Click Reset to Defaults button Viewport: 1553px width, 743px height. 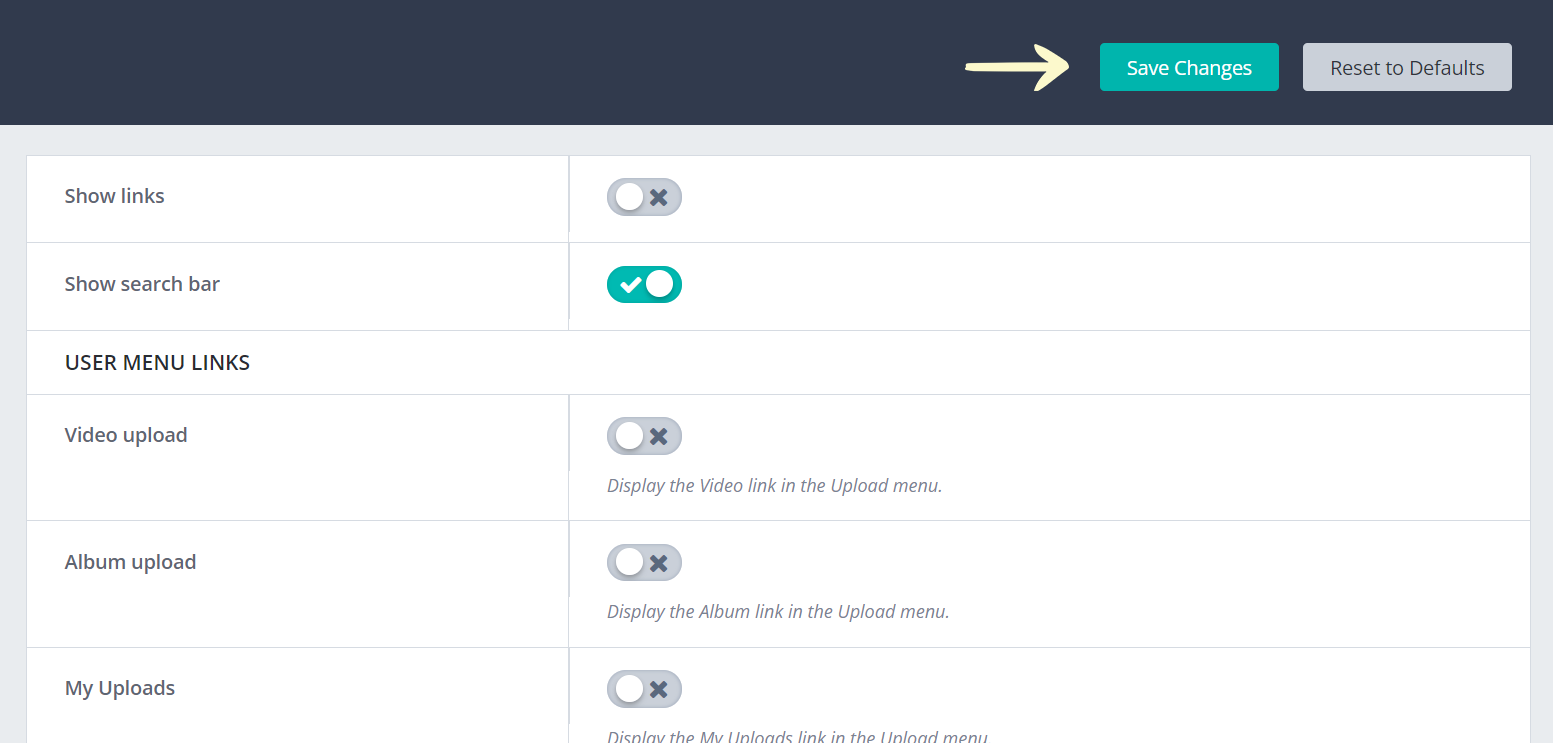coord(1407,67)
